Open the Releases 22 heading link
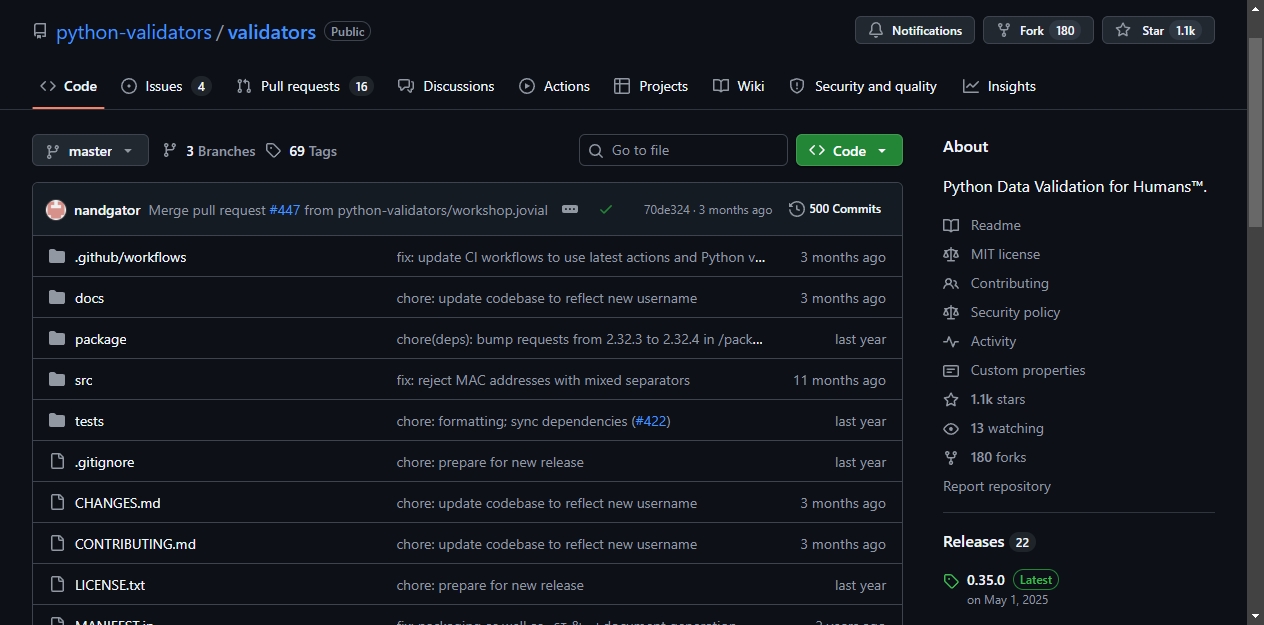Image resolution: width=1264 pixels, height=625 pixels. [x=988, y=542]
